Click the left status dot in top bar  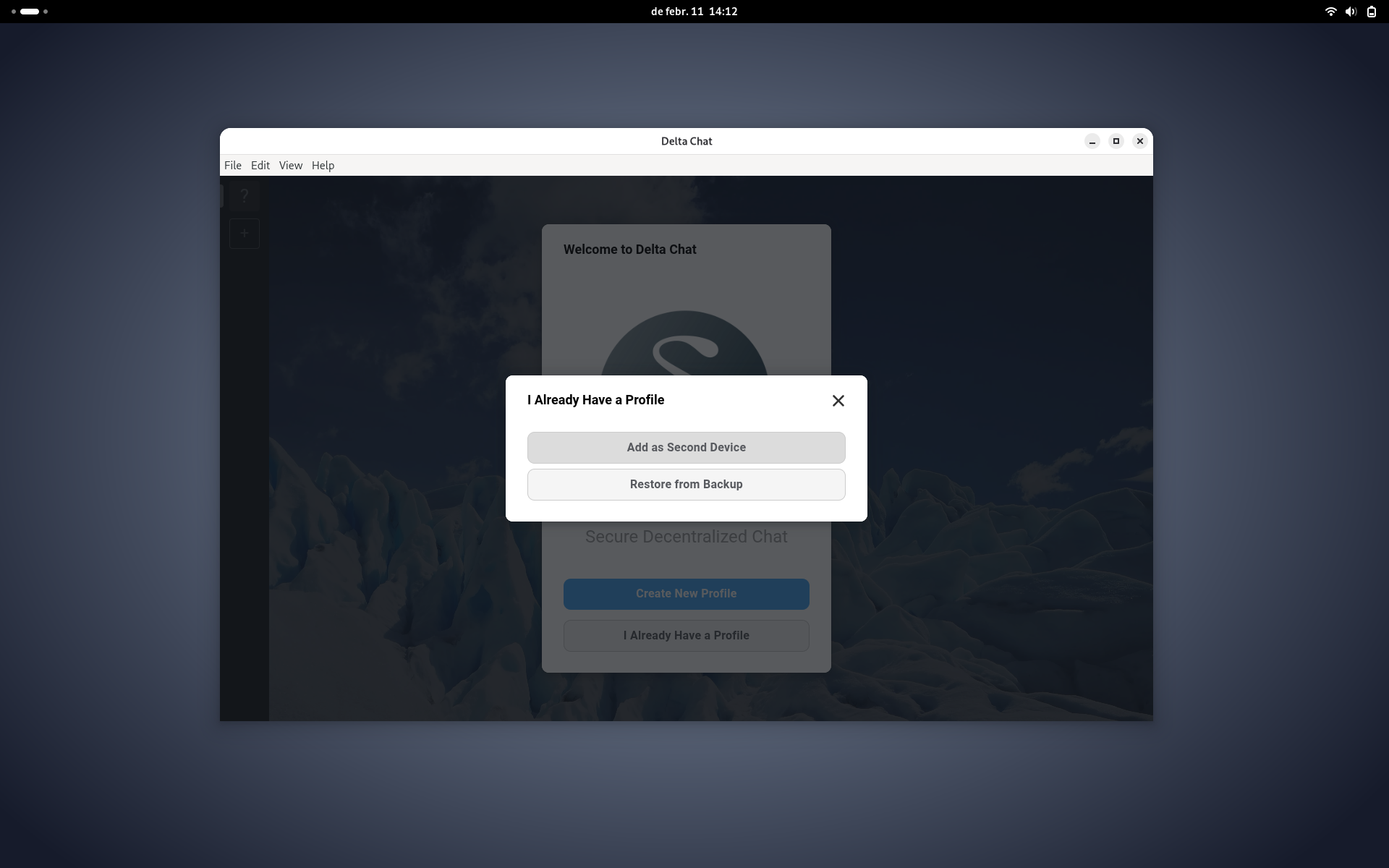(x=12, y=12)
